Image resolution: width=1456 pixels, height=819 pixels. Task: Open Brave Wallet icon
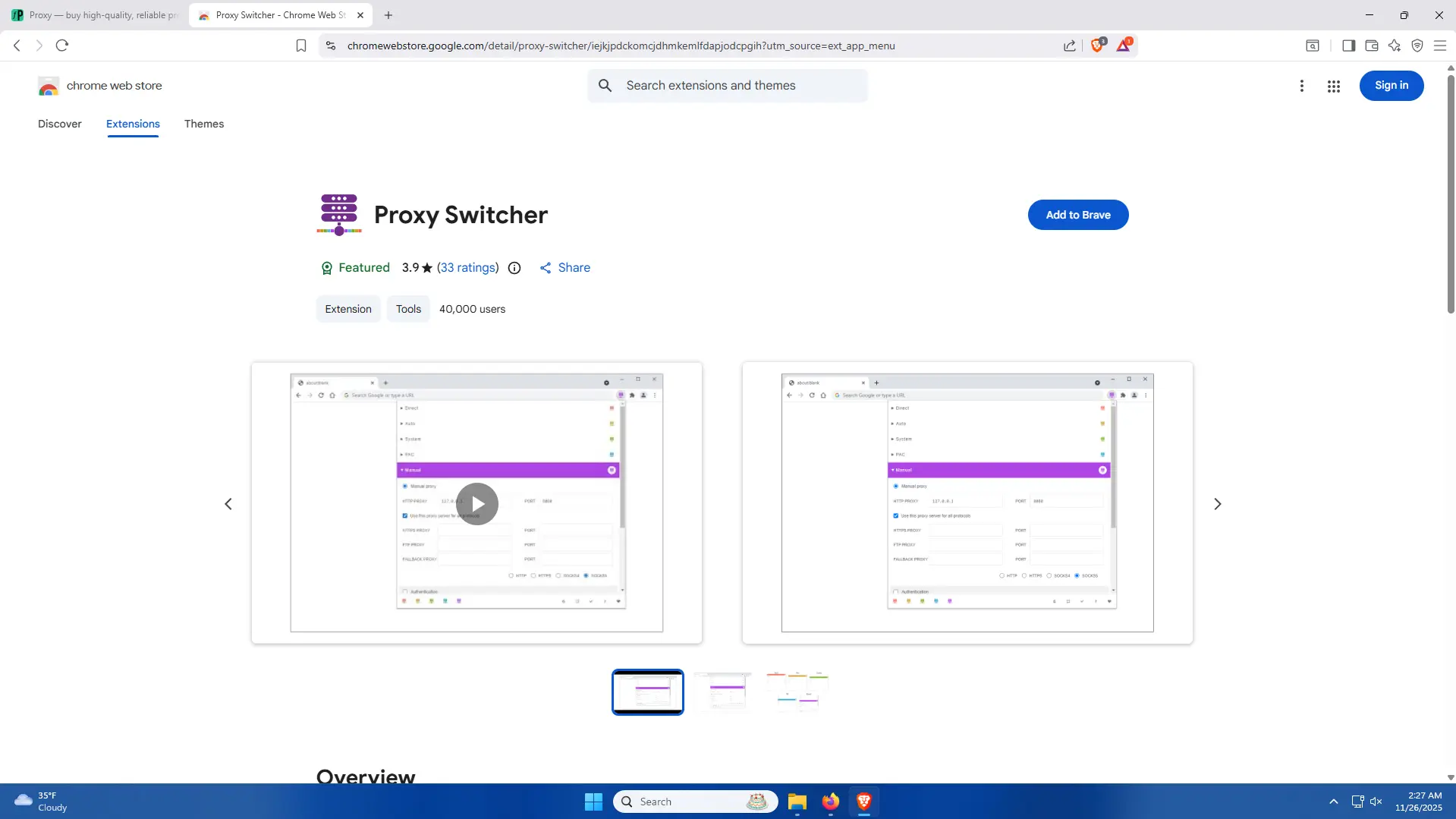pyautogui.click(x=1371, y=46)
